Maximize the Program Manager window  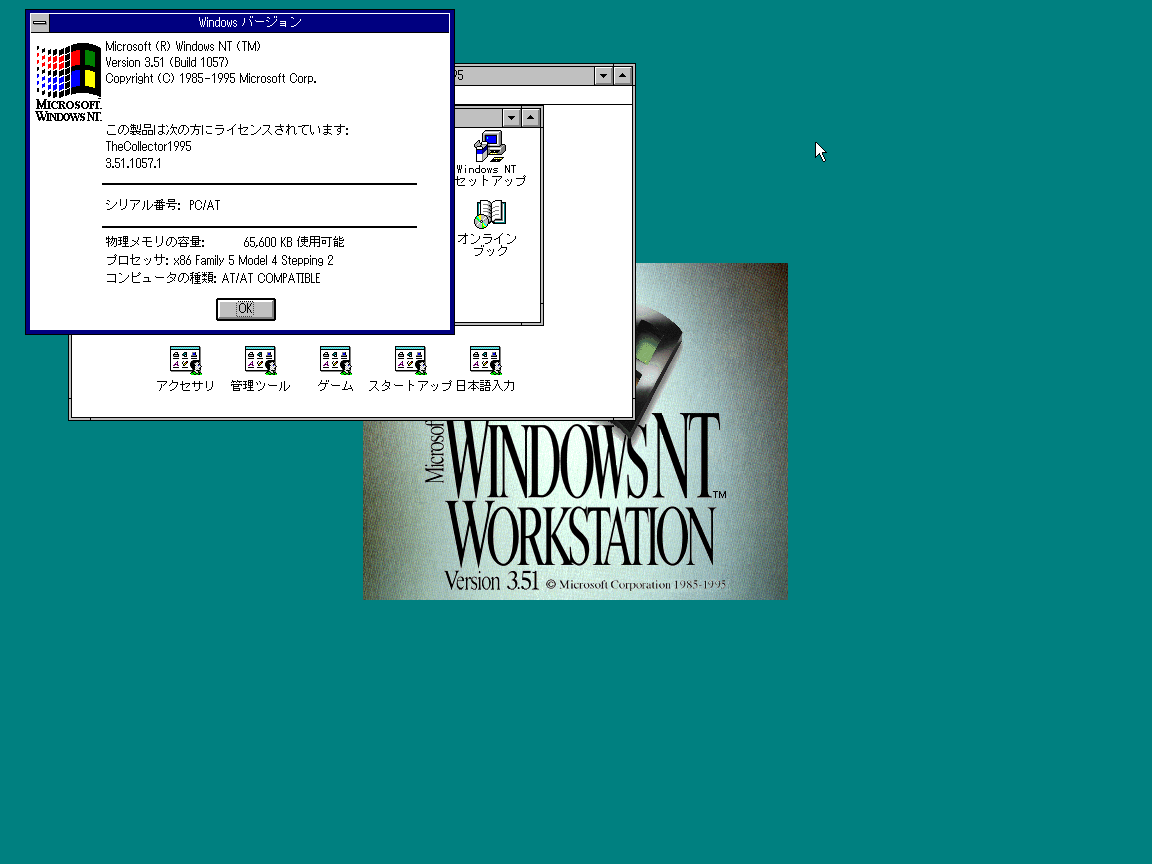click(622, 75)
